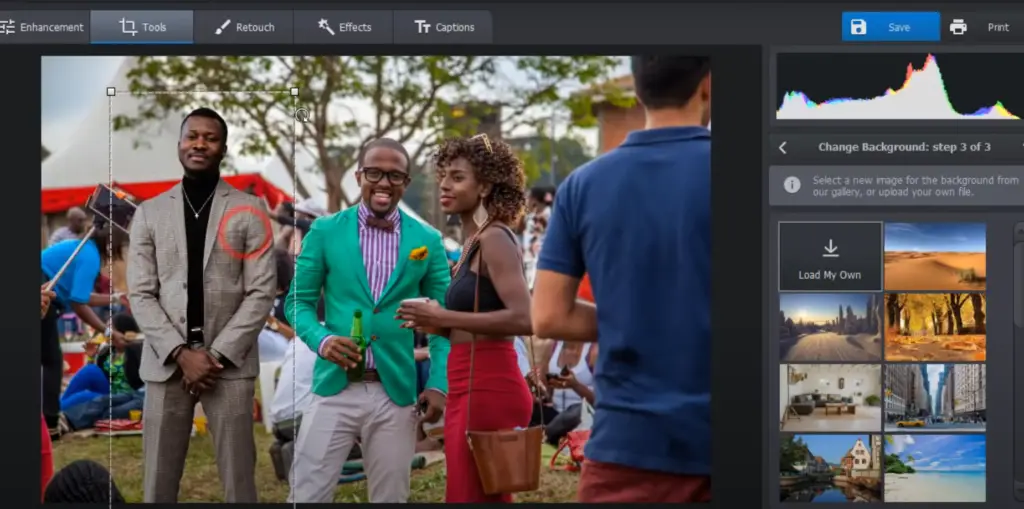Switch to the Tools tab

142,27
